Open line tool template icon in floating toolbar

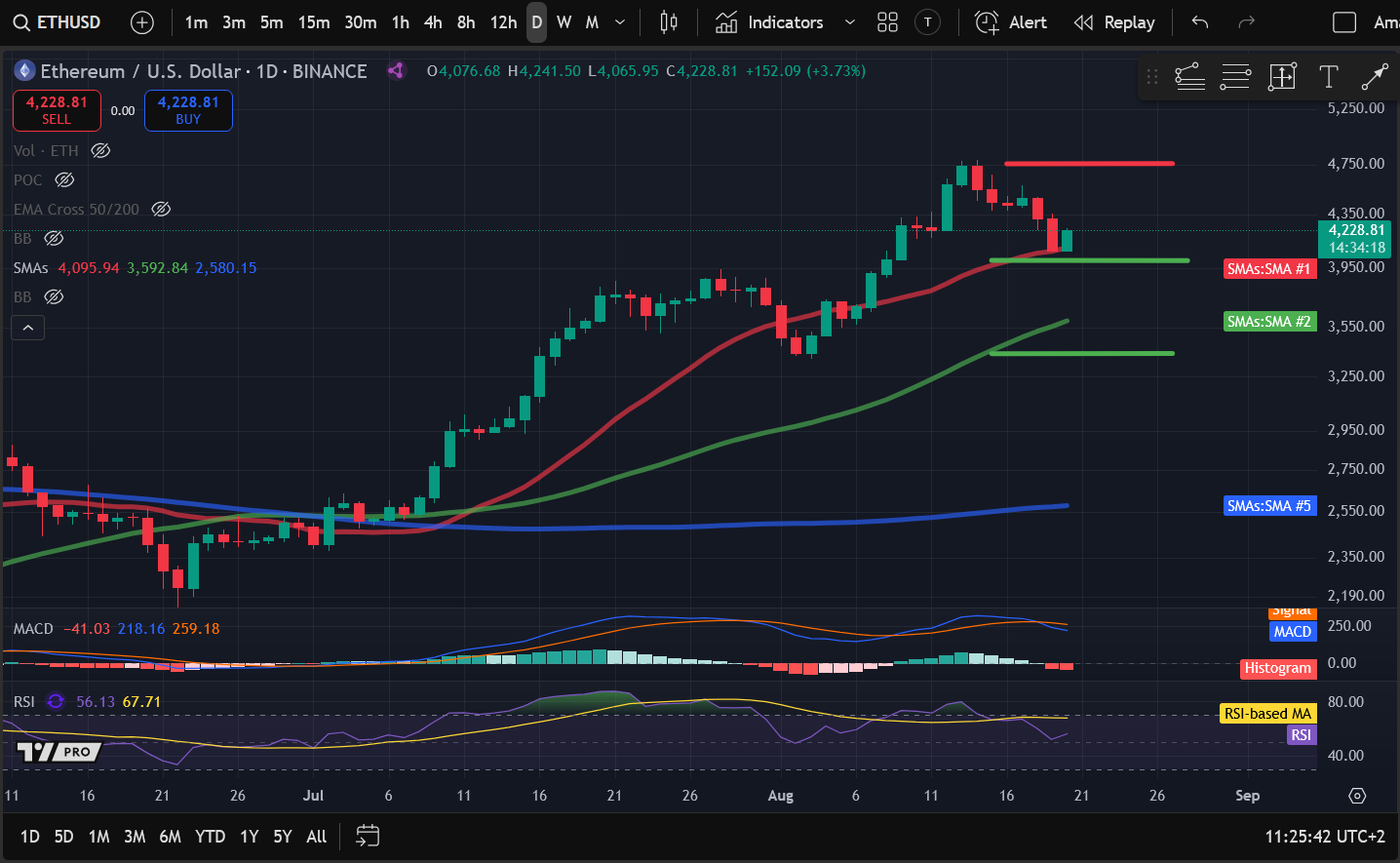[x=1189, y=76]
